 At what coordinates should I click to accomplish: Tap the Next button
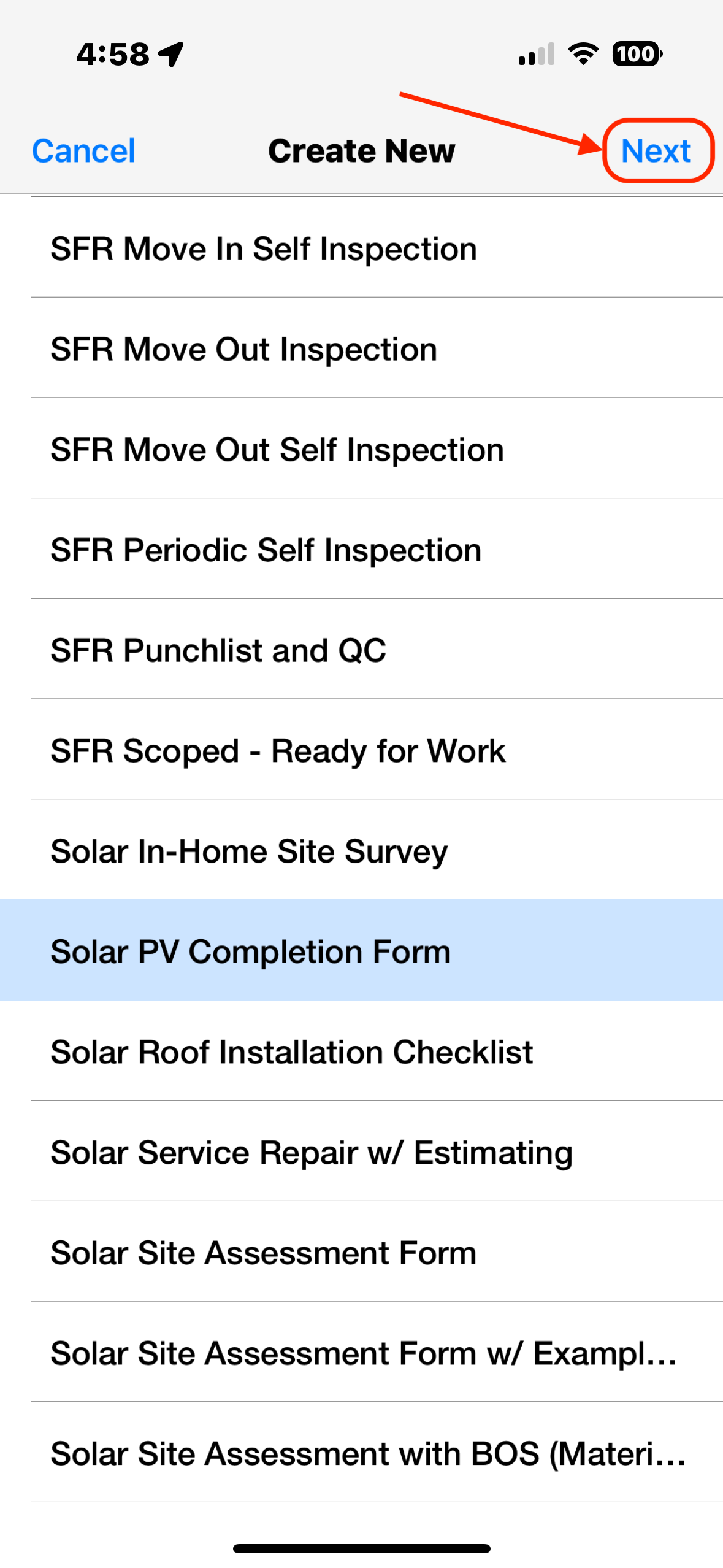pos(656,151)
